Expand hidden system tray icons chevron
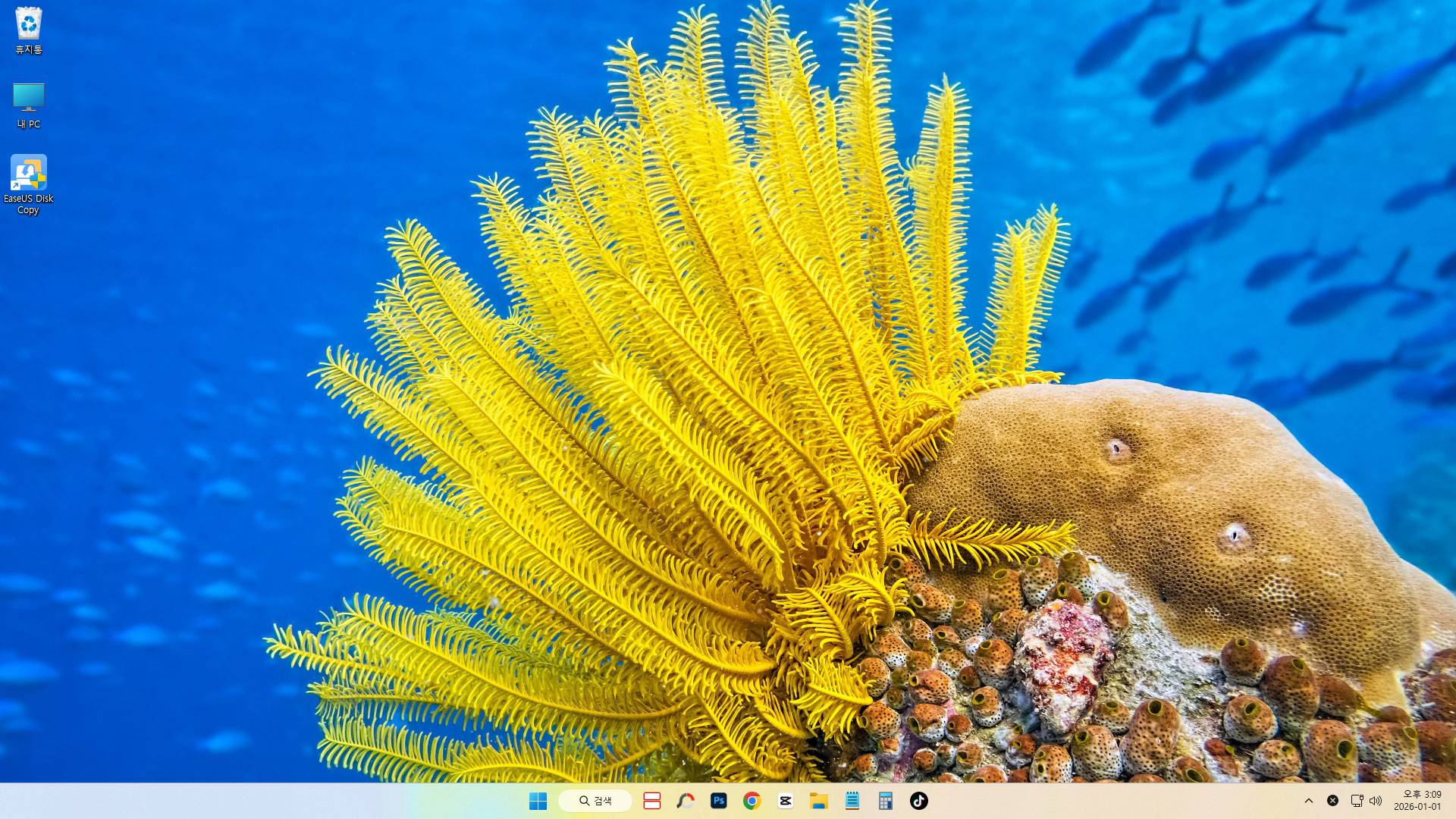1456x819 pixels. pyautogui.click(x=1308, y=801)
